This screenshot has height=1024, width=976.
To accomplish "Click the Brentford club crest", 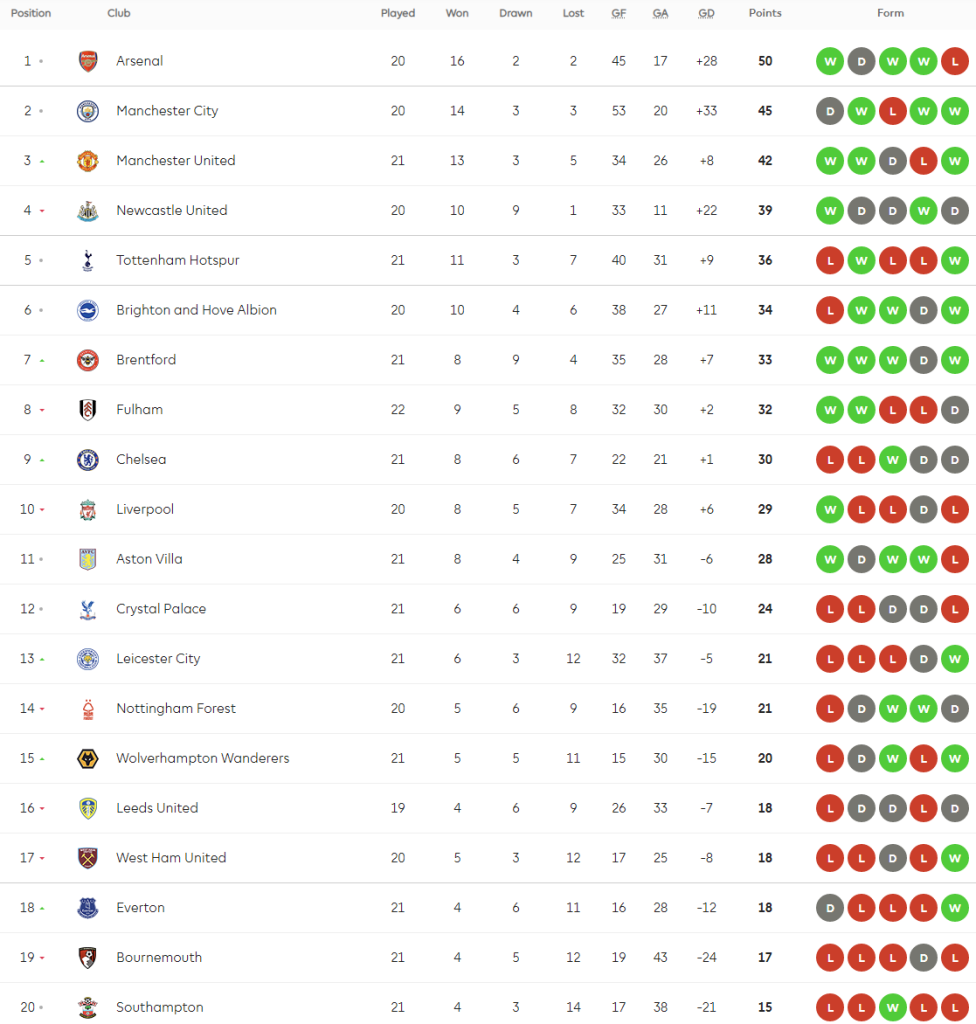I will [x=88, y=360].
